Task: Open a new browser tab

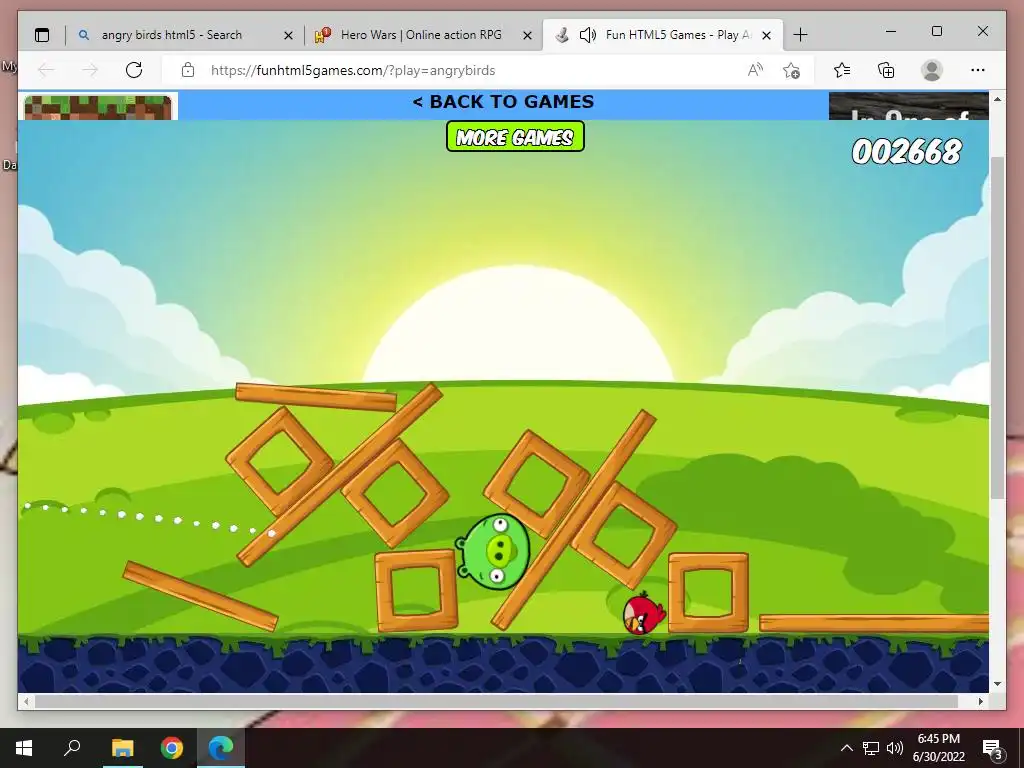Action: tap(801, 35)
